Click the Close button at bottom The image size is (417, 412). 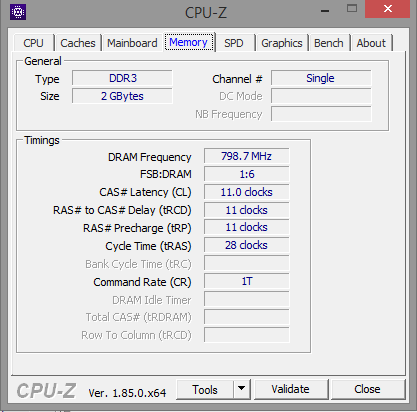[367, 389]
